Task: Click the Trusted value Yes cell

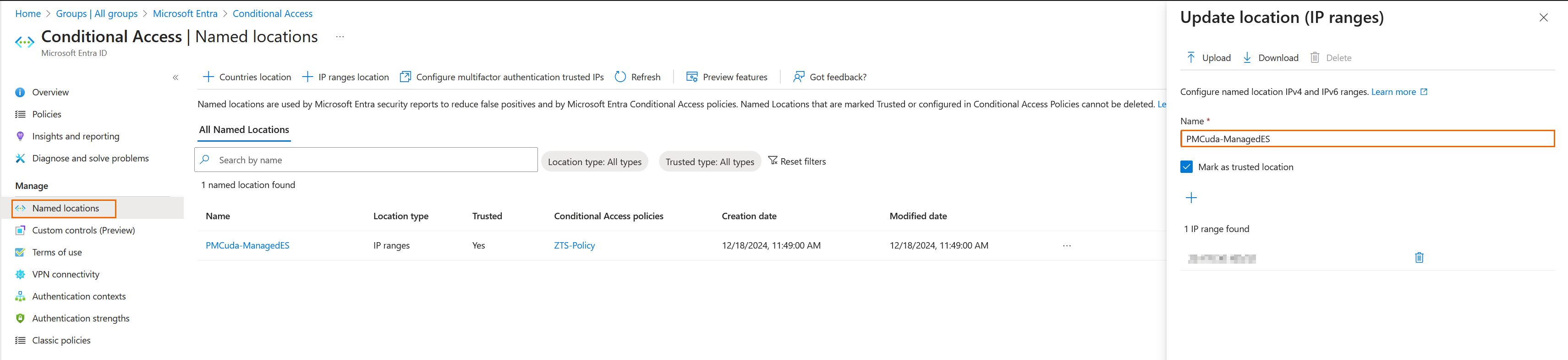Action: click(x=478, y=245)
